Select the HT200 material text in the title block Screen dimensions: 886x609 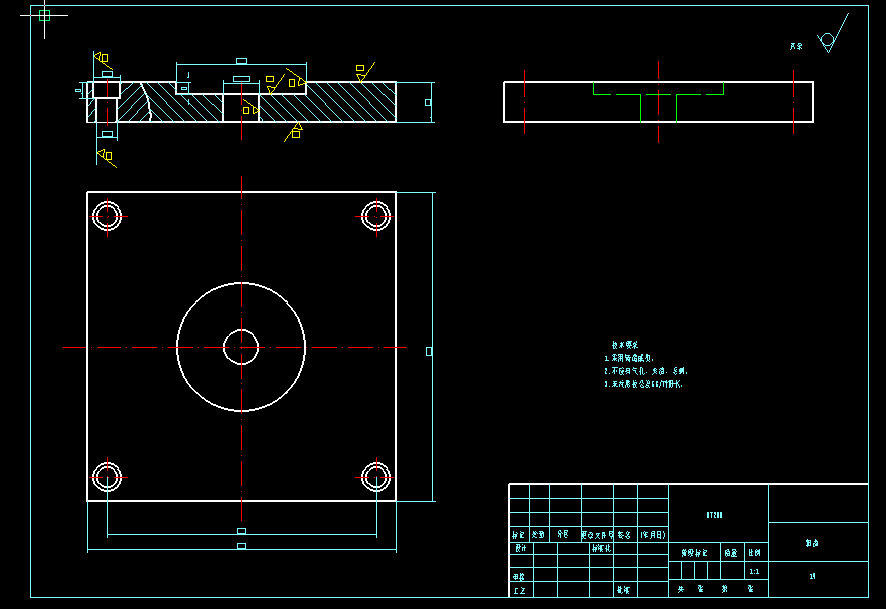[714, 515]
